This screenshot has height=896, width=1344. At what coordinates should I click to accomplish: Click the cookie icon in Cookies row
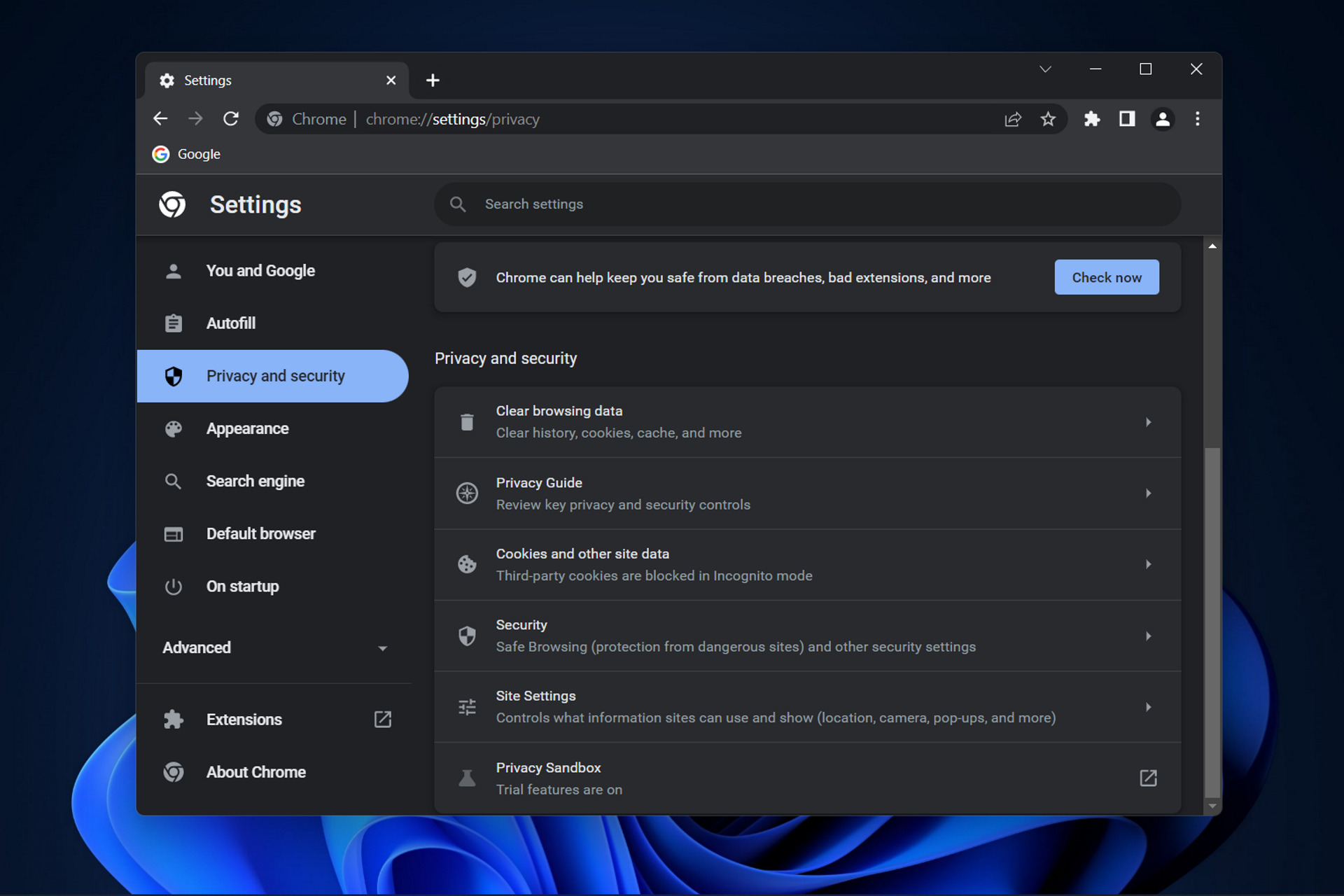pyautogui.click(x=467, y=564)
